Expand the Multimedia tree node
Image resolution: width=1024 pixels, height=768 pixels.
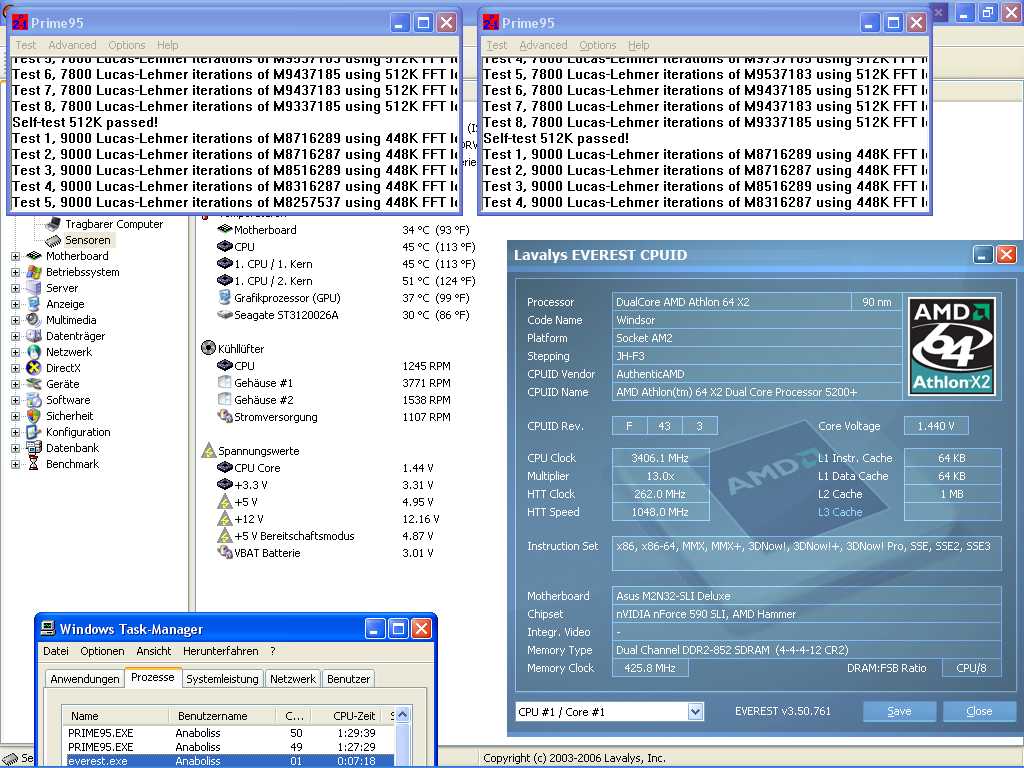coord(16,321)
